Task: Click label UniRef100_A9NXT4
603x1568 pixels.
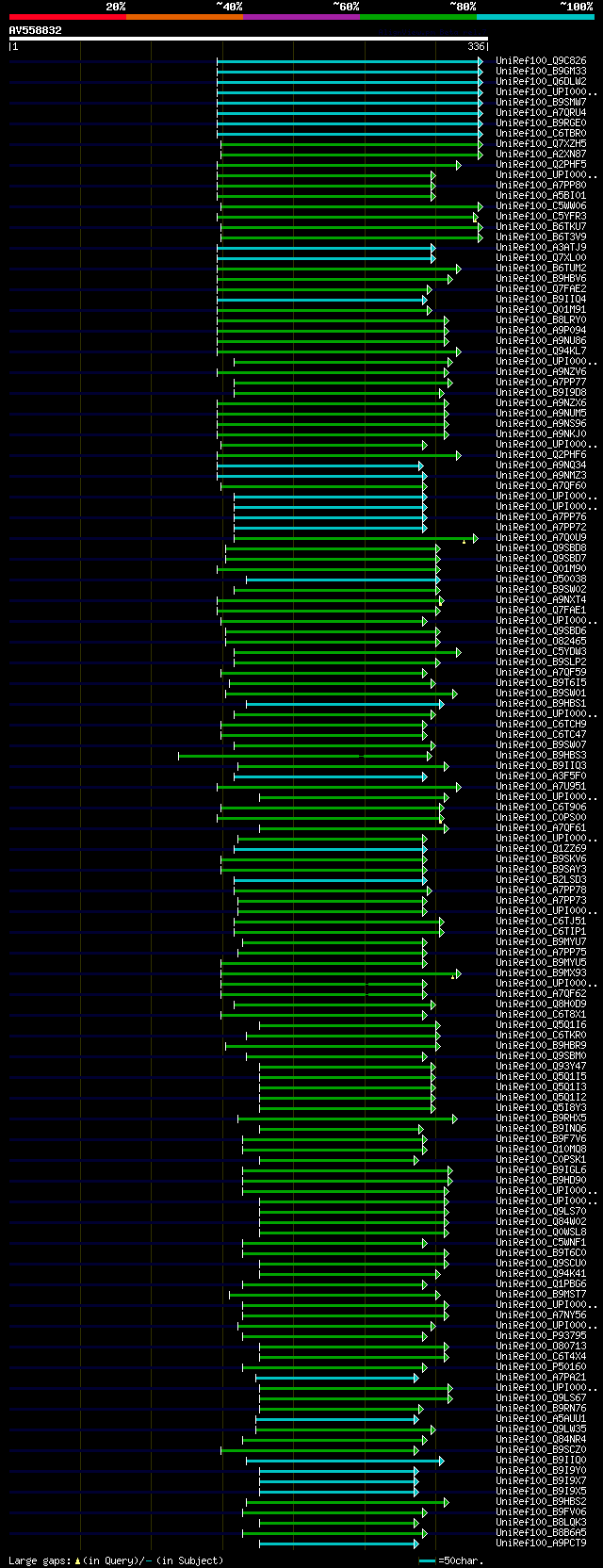Action: pos(541,600)
